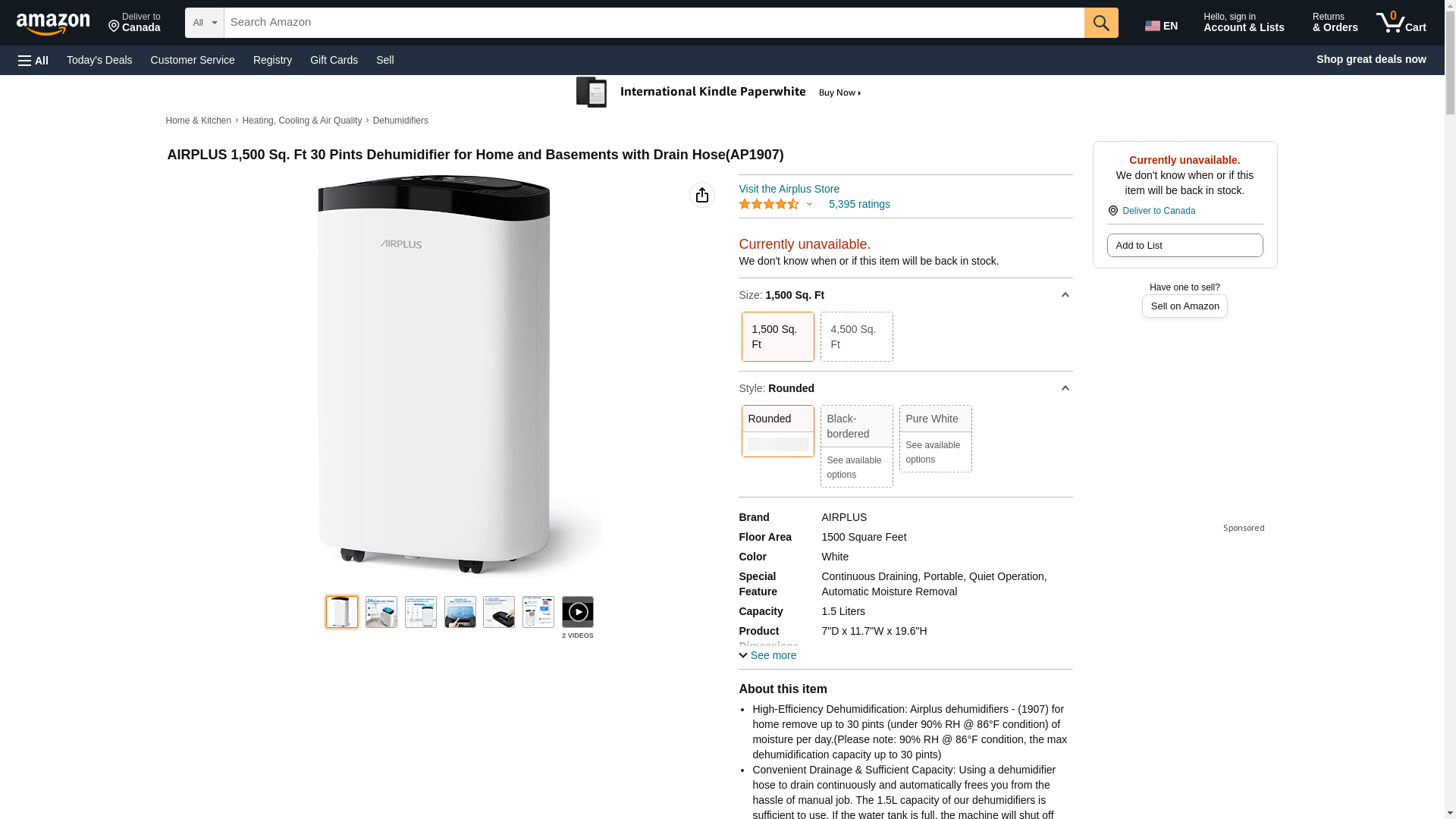Open the All hamburger menu

(33, 60)
